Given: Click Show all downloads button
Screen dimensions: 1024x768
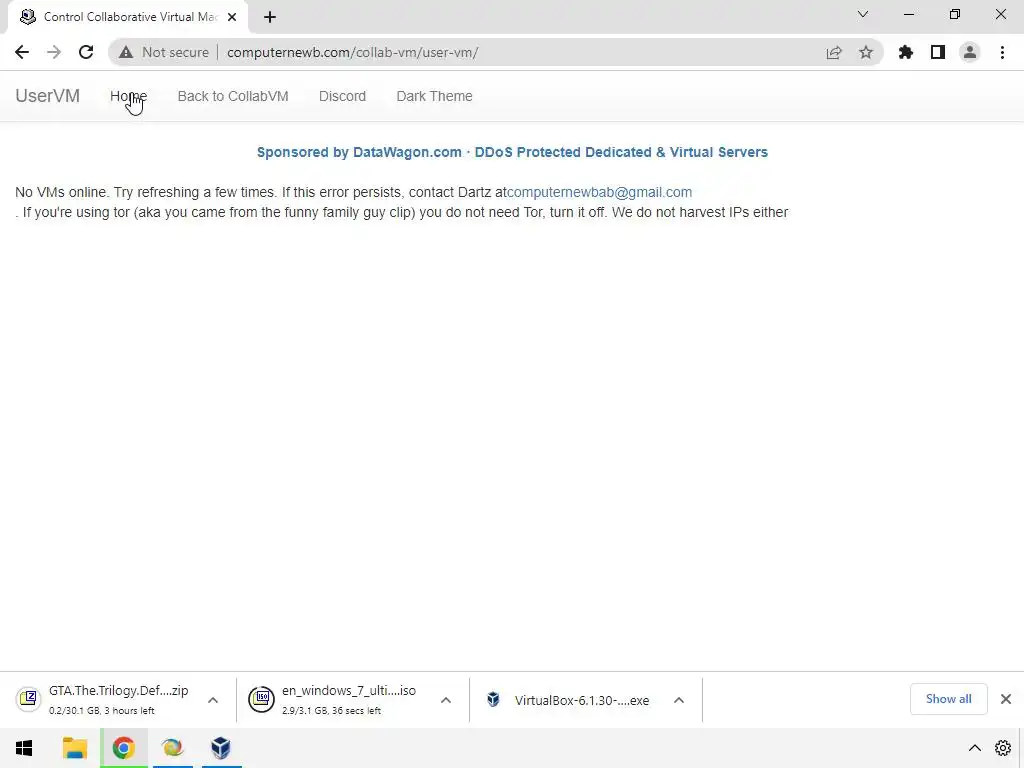Looking at the screenshot, I should coord(948,699).
